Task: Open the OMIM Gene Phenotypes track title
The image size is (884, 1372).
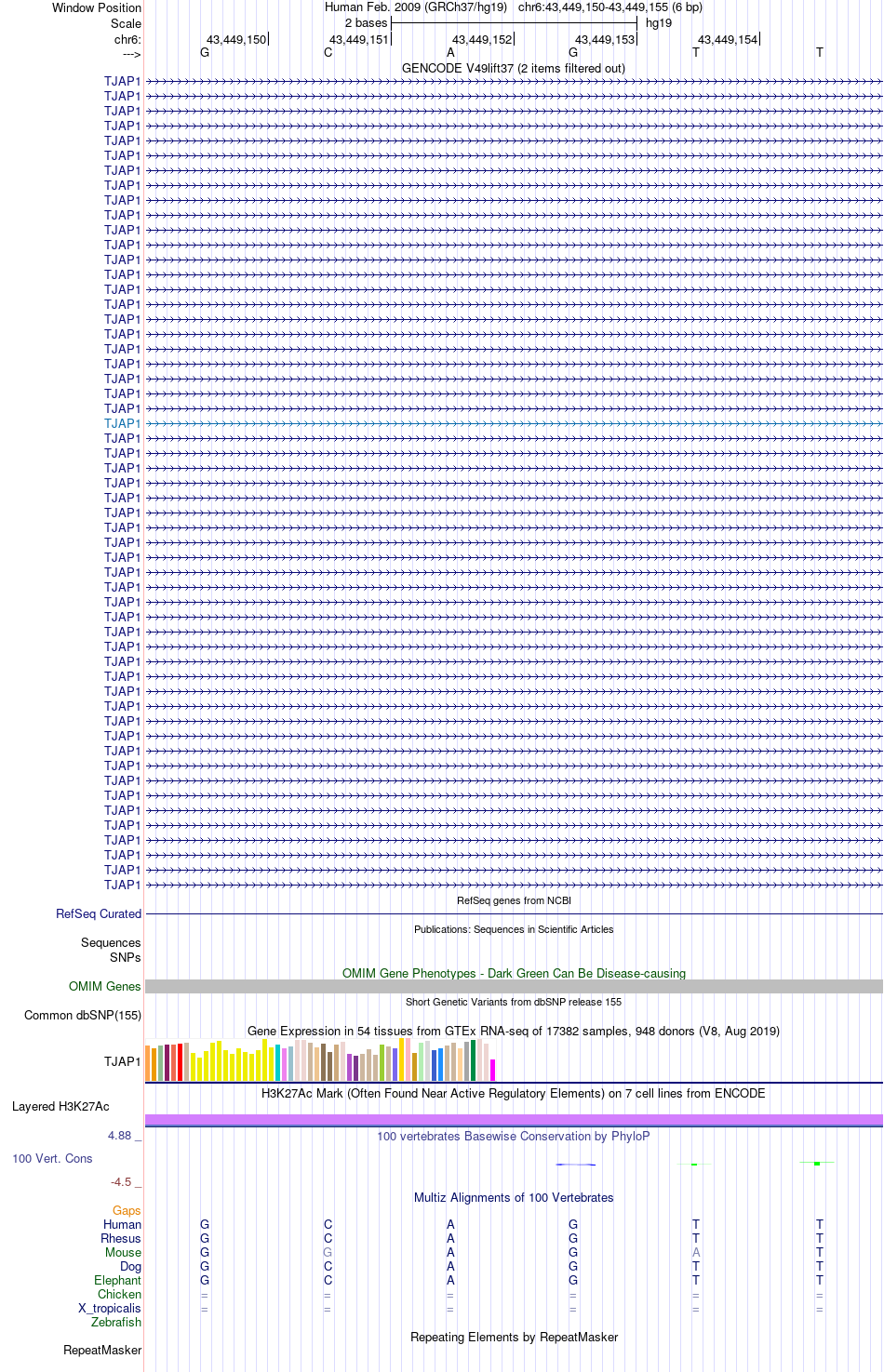Action: [514, 973]
